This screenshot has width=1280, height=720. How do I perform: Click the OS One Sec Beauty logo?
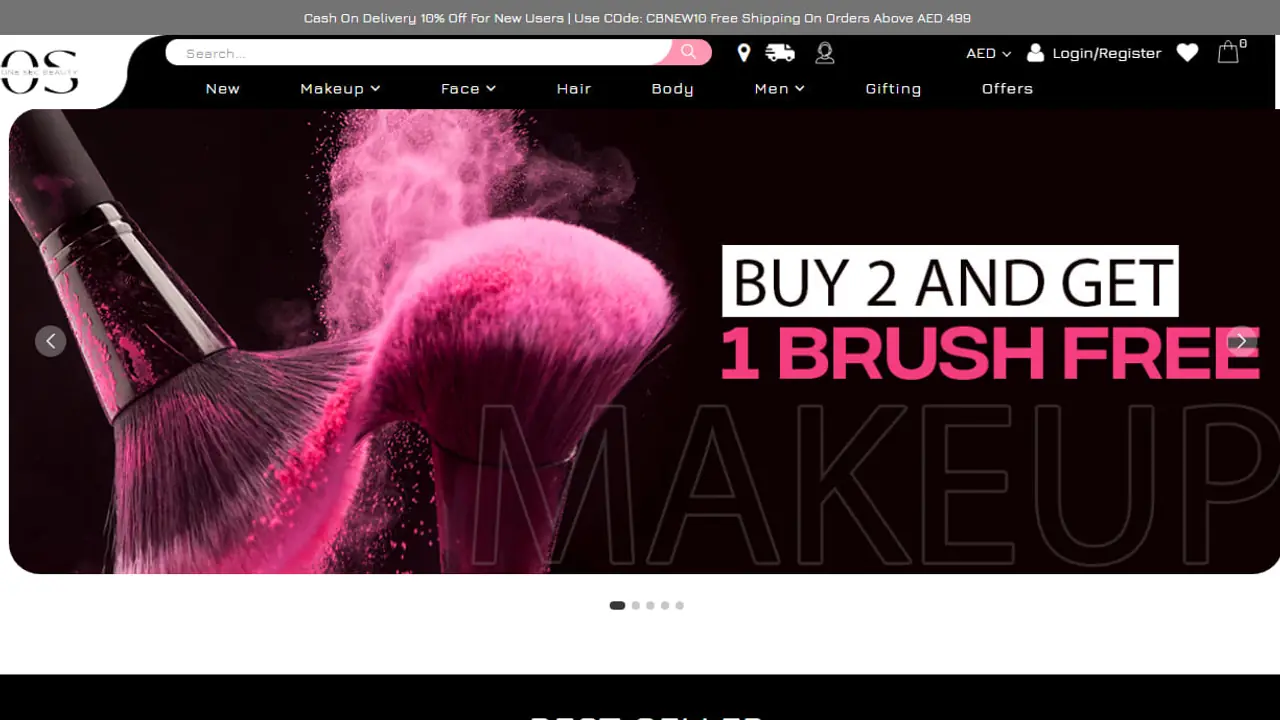(40, 72)
